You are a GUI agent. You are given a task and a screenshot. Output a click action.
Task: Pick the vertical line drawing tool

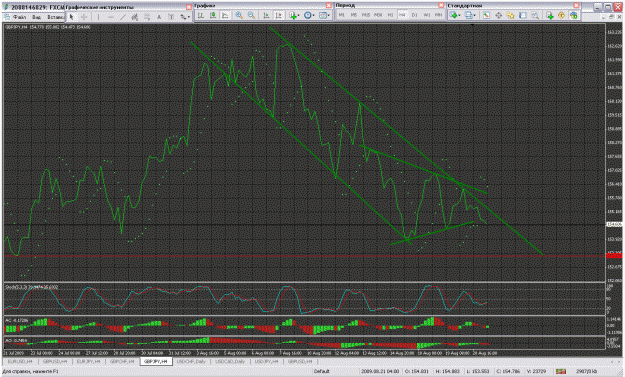[x=98, y=17]
